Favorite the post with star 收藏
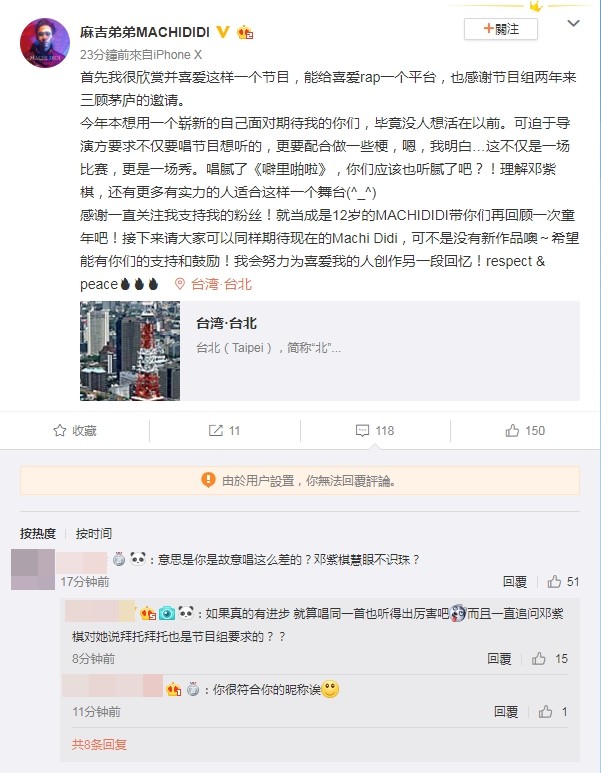The height and width of the screenshot is (773, 601). pyautogui.click(x=75, y=430)
